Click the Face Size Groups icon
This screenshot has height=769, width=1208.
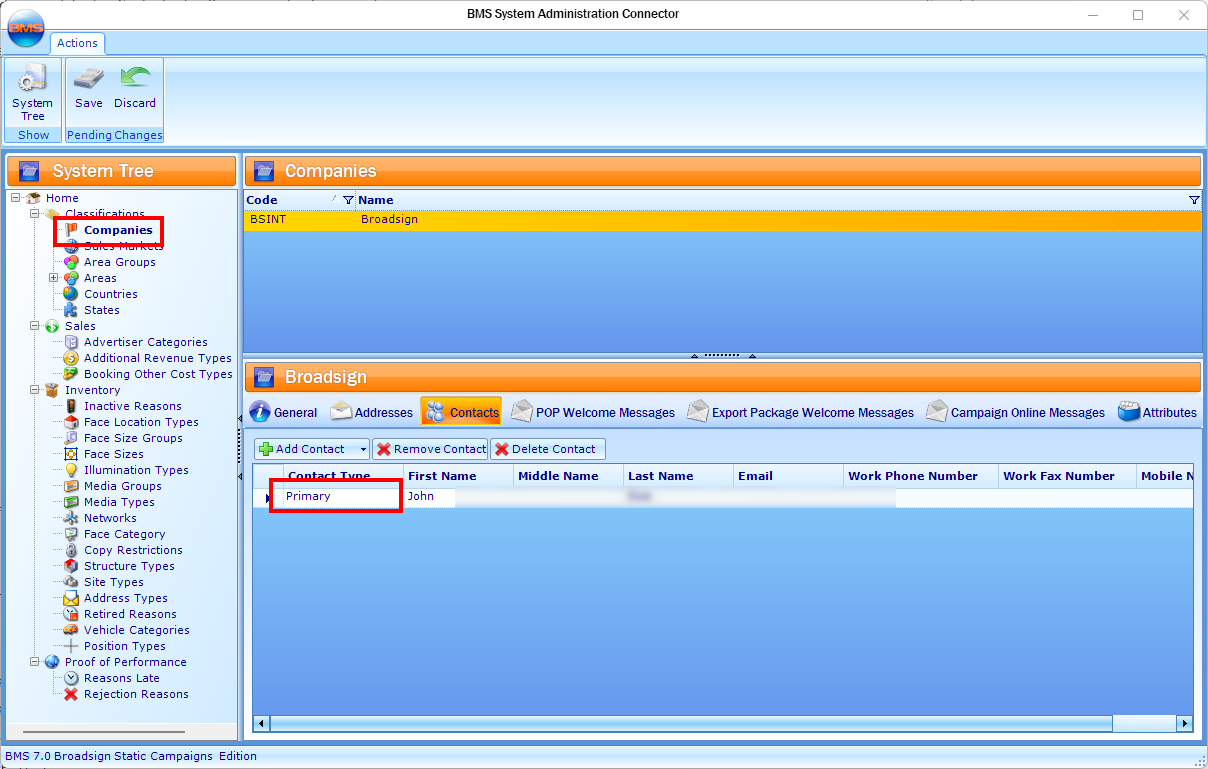[x=71, y=438]
